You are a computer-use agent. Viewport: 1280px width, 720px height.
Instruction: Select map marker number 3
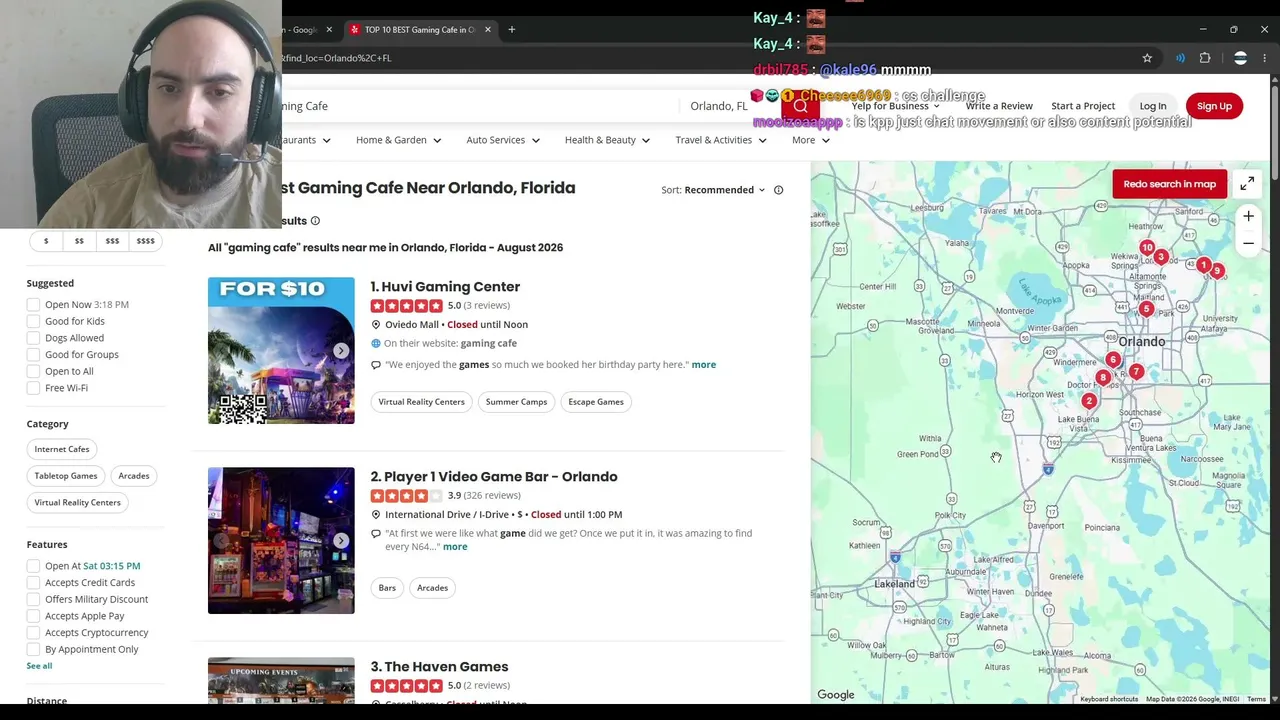[x=1161, y=258]
